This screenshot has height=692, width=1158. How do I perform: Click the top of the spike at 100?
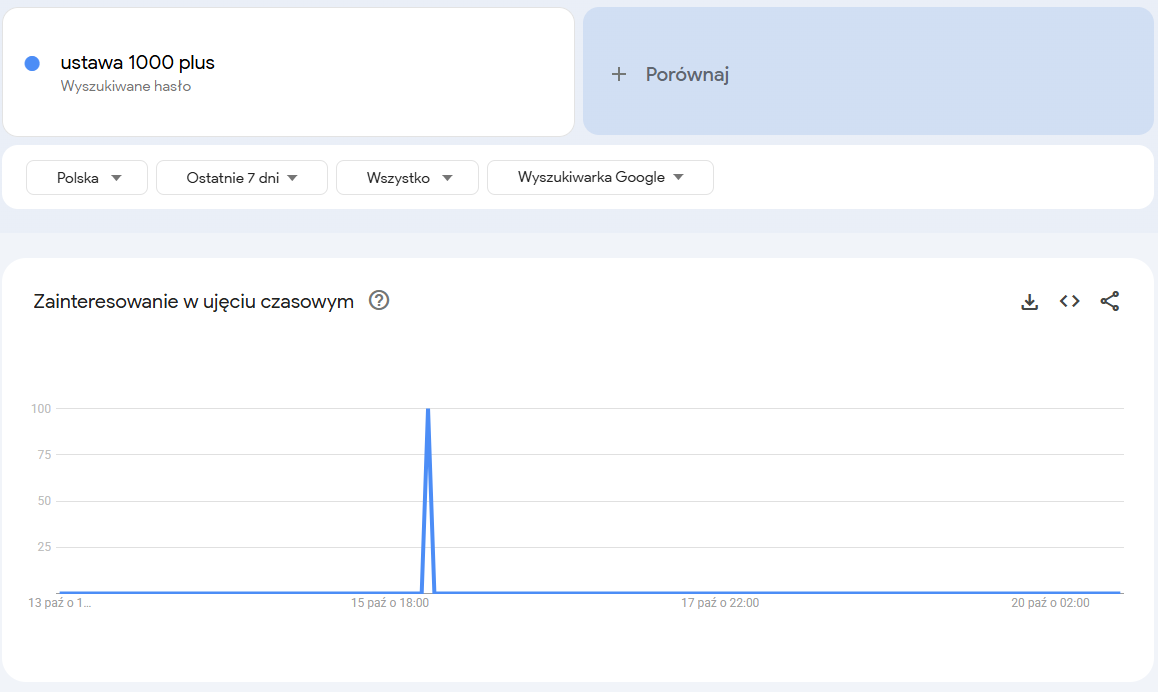[428, 410]
